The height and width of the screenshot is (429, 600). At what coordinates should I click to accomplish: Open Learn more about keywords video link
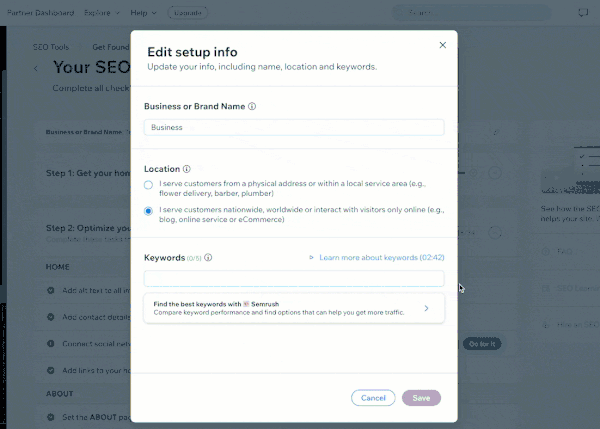(x=382, y=258)
